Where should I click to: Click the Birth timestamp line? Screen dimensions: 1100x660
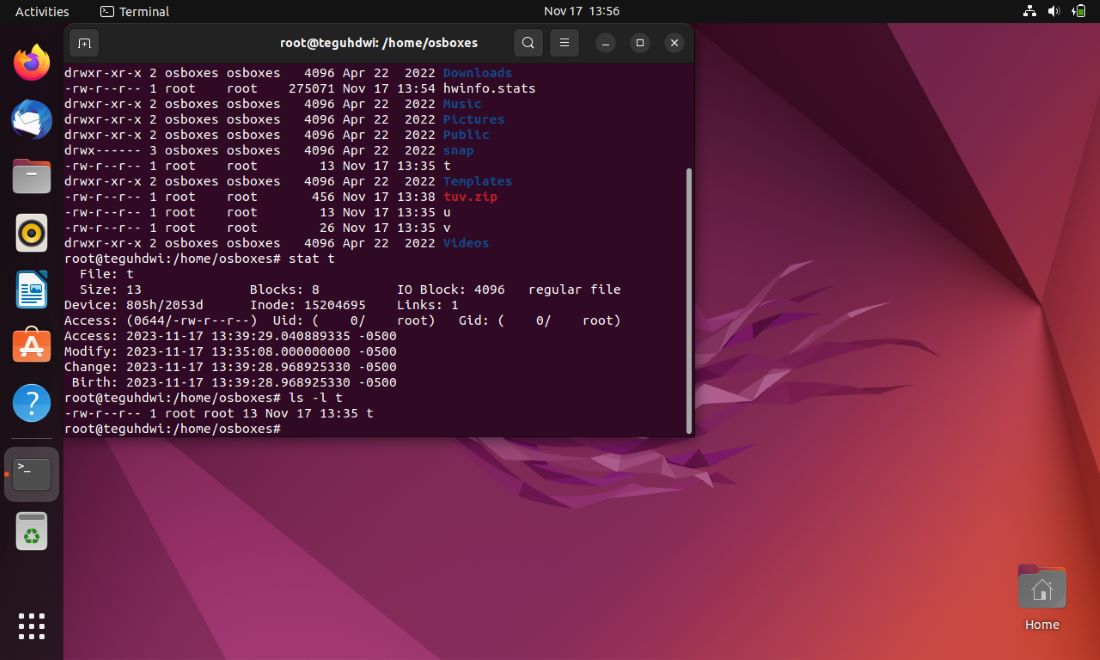[x=234, y=382]
